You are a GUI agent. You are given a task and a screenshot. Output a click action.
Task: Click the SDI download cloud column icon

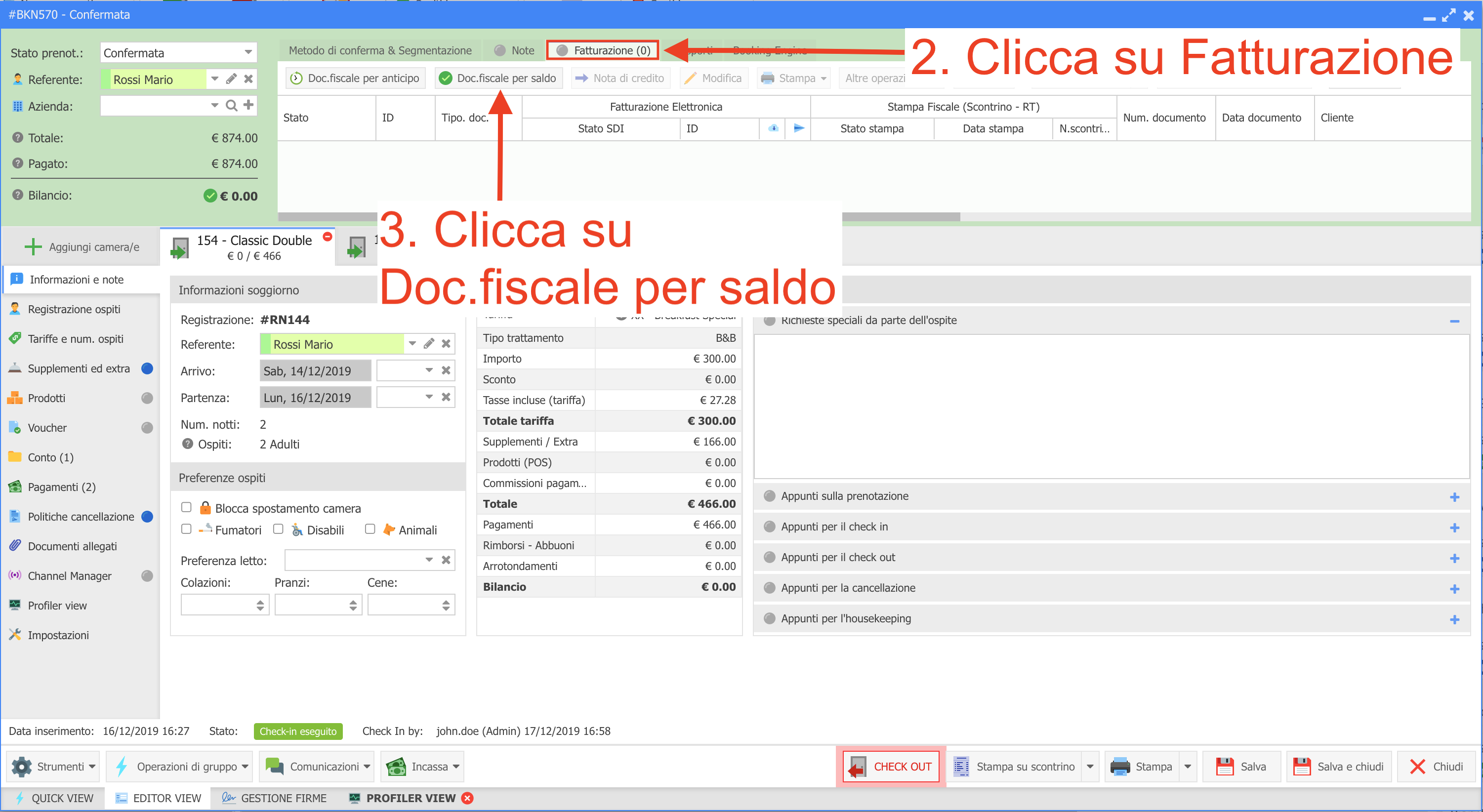(773, 128)
